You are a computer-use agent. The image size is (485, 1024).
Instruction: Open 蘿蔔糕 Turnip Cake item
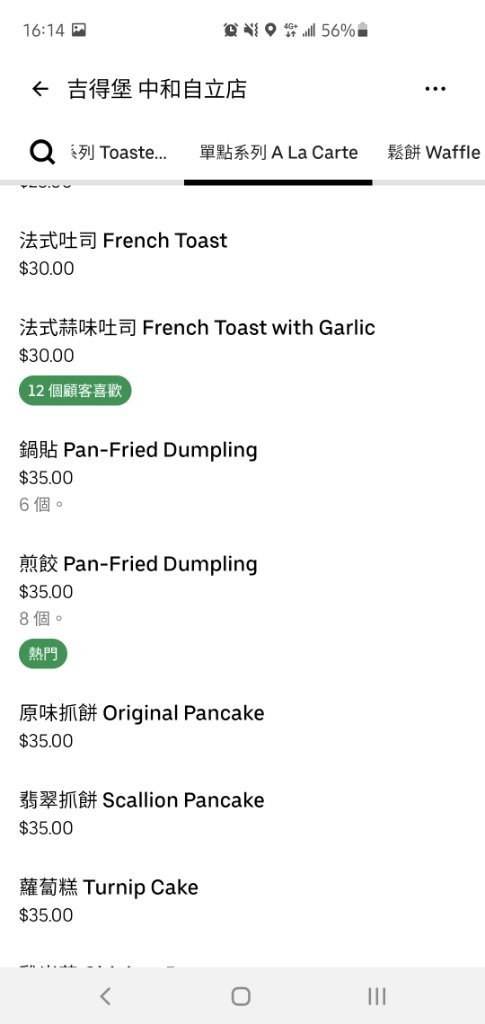click(x=242, y=900)
